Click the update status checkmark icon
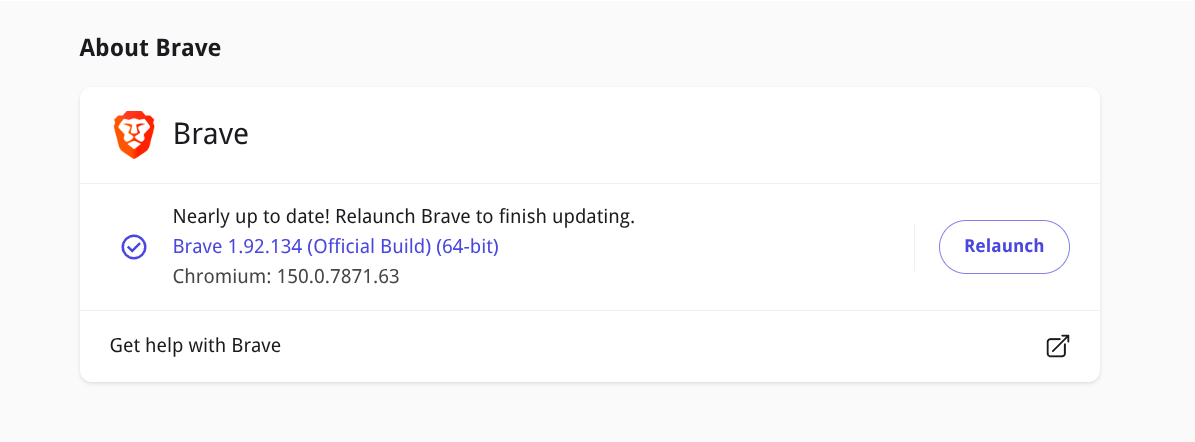This screenshot has height=442, width=1195. tap(134, 247)
